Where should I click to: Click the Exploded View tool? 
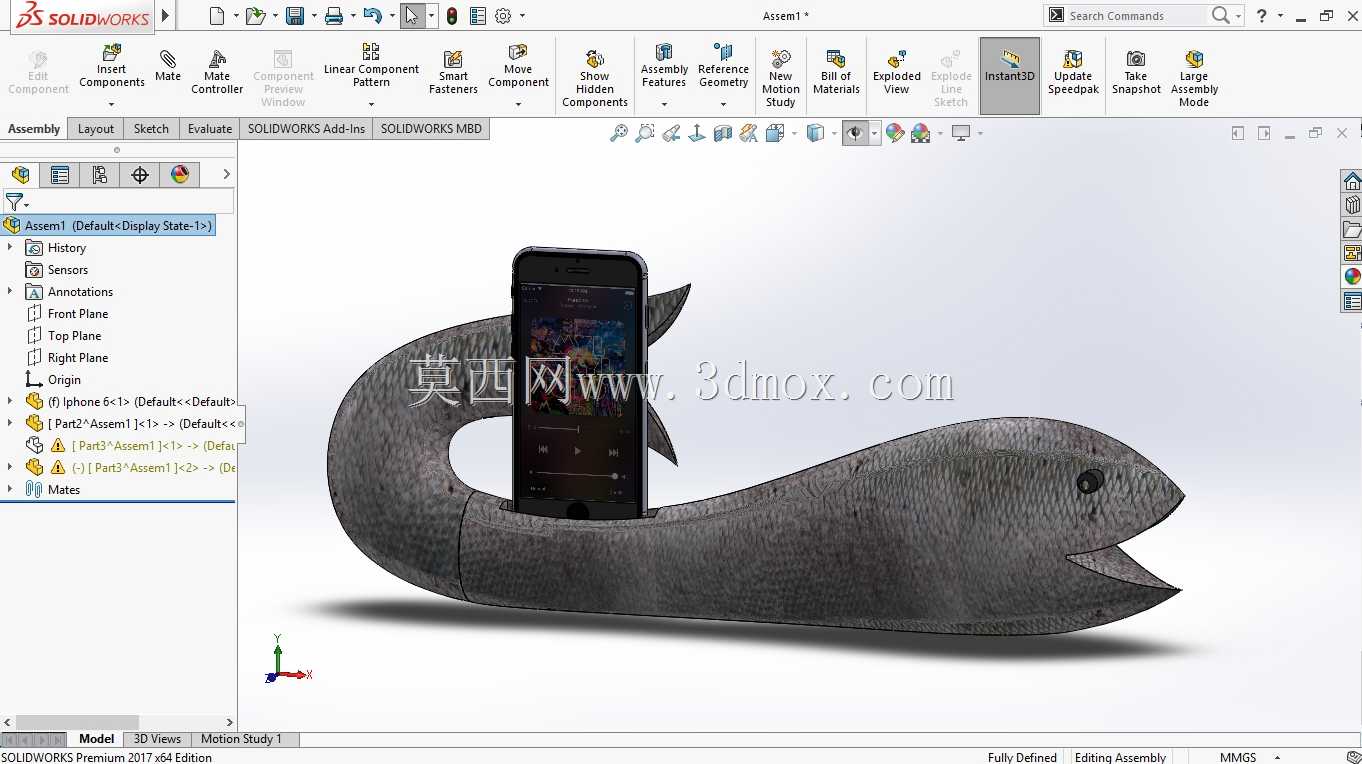click(897, 71)
